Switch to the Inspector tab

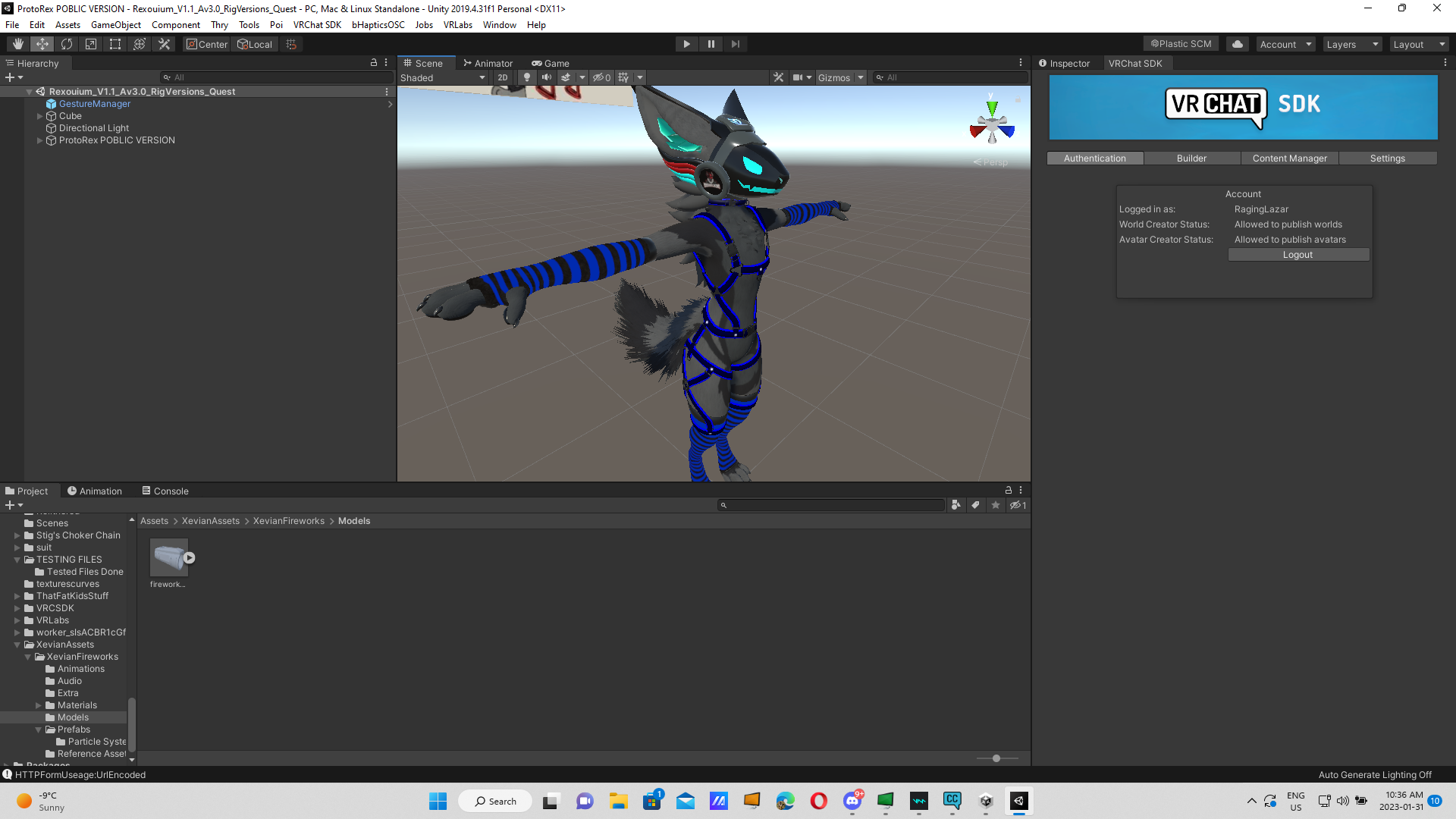pyautogui.click(x=1065, y=63)
